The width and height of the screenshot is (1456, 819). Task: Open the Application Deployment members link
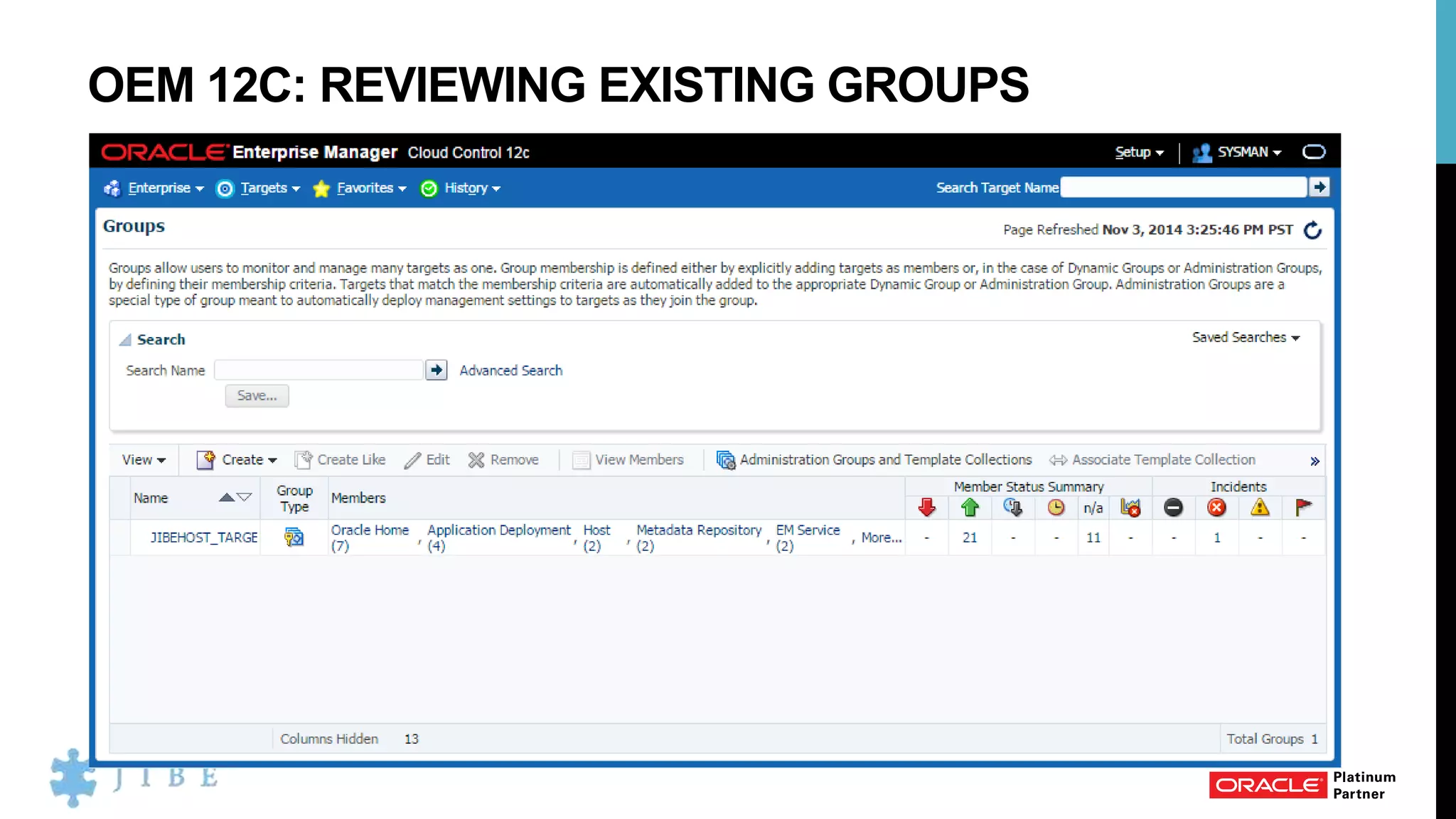click(x=498, y=537)
